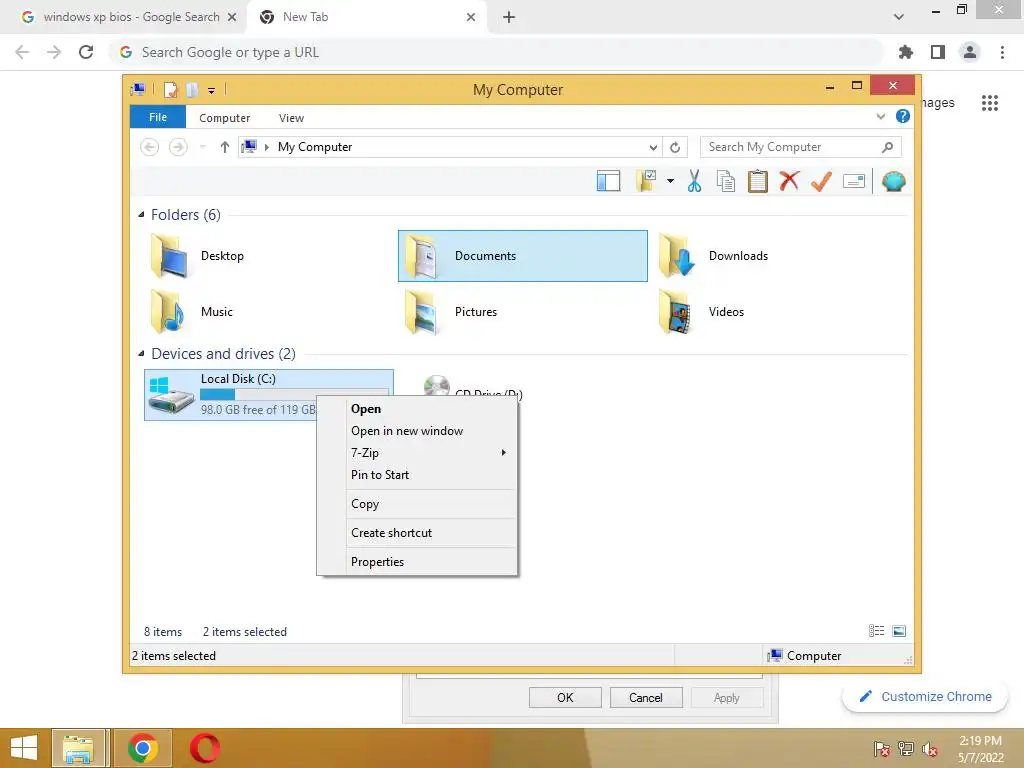Click the Windows Start button
The image size is (1024, 768).
(x=24, y=748)
